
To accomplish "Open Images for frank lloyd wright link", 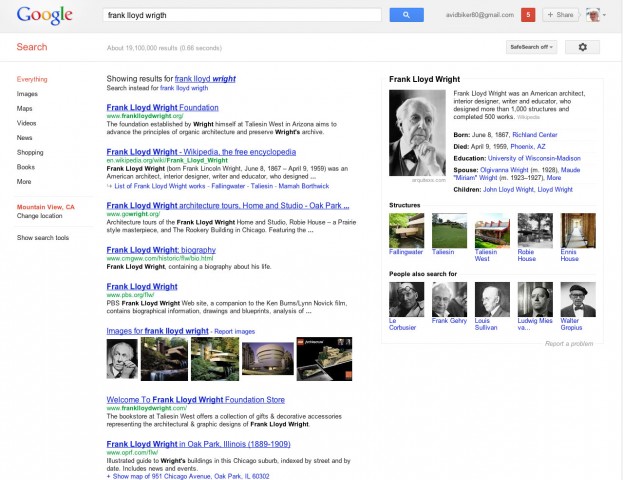I will pyautogui.click(x=157, y=331).
